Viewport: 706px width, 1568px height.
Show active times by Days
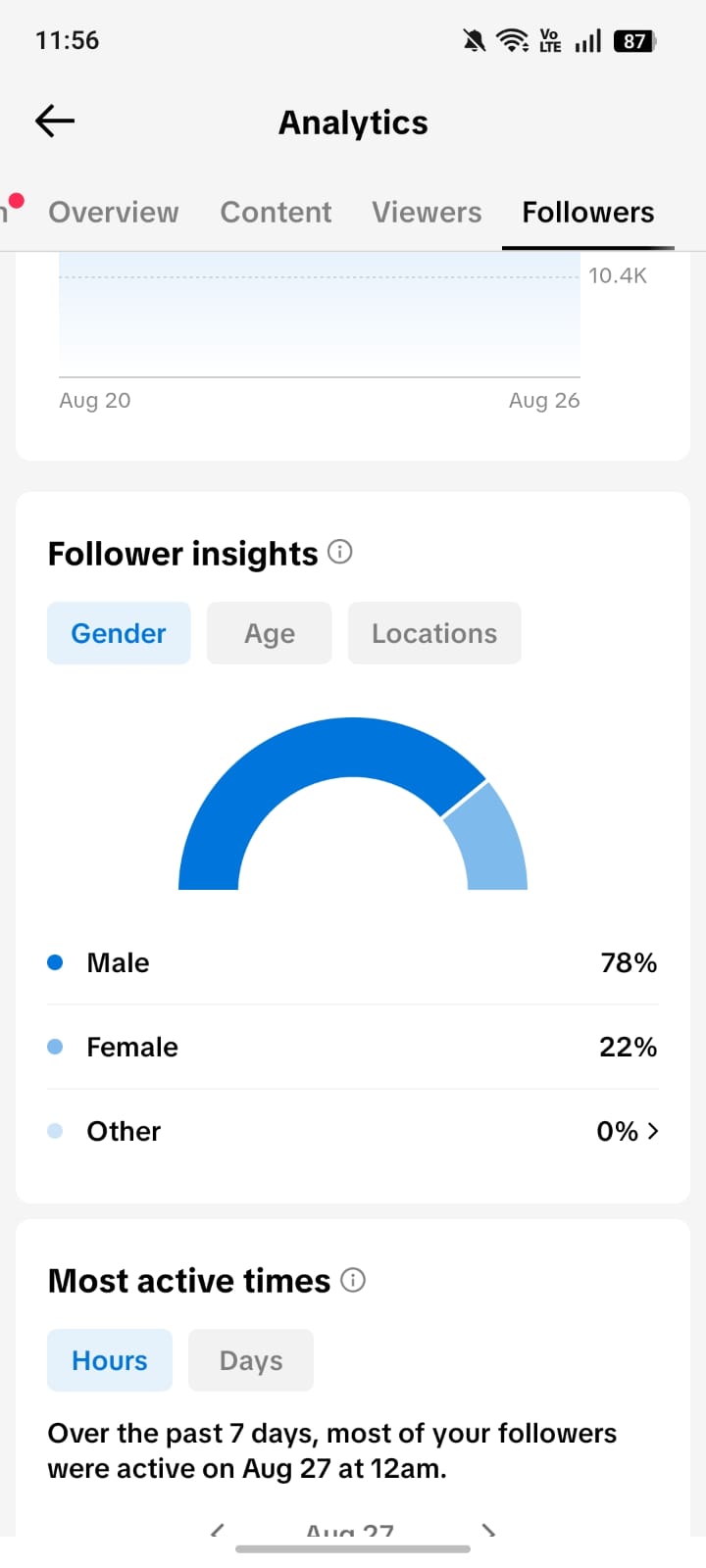(251, 1360)
